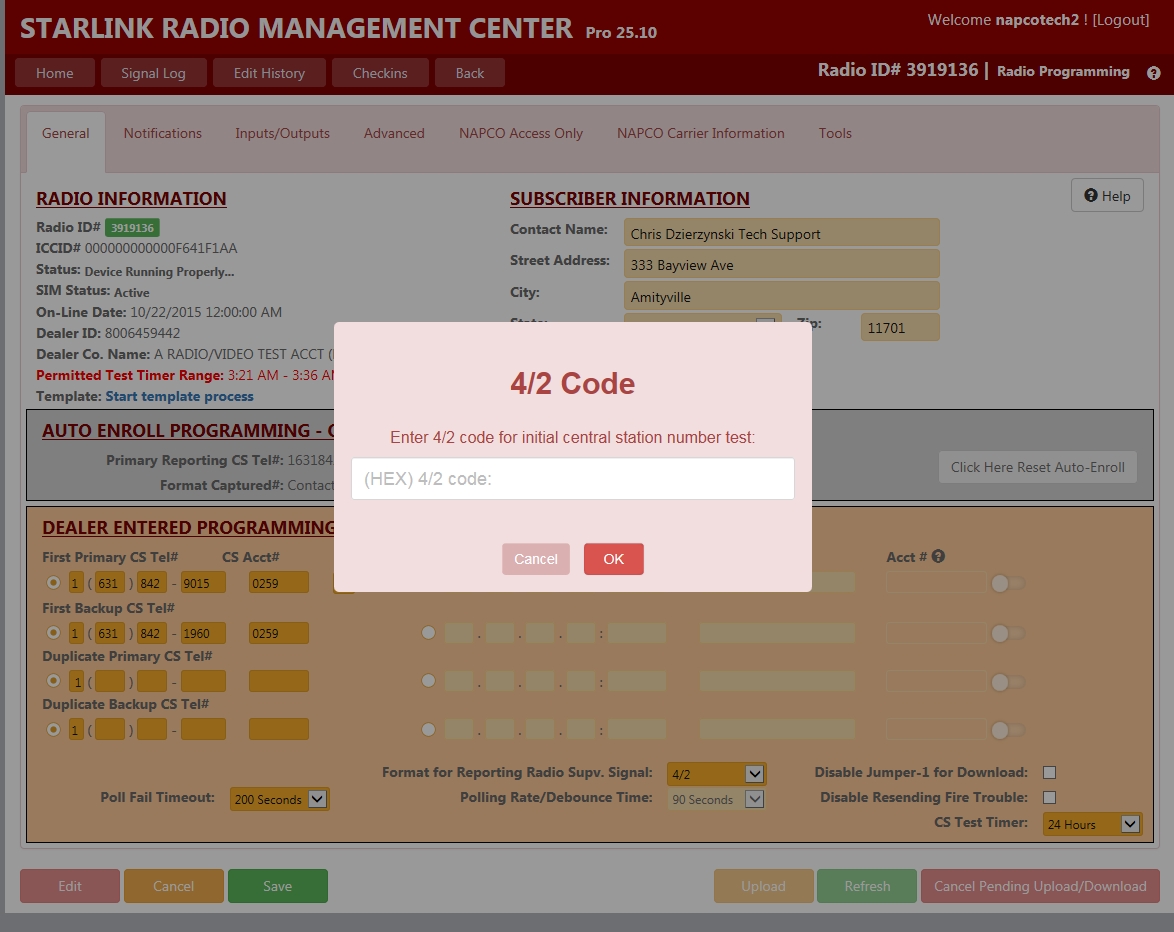1174x932 pixels.
Task: Click the Zip field showing 11701
Action: [900, 327]
